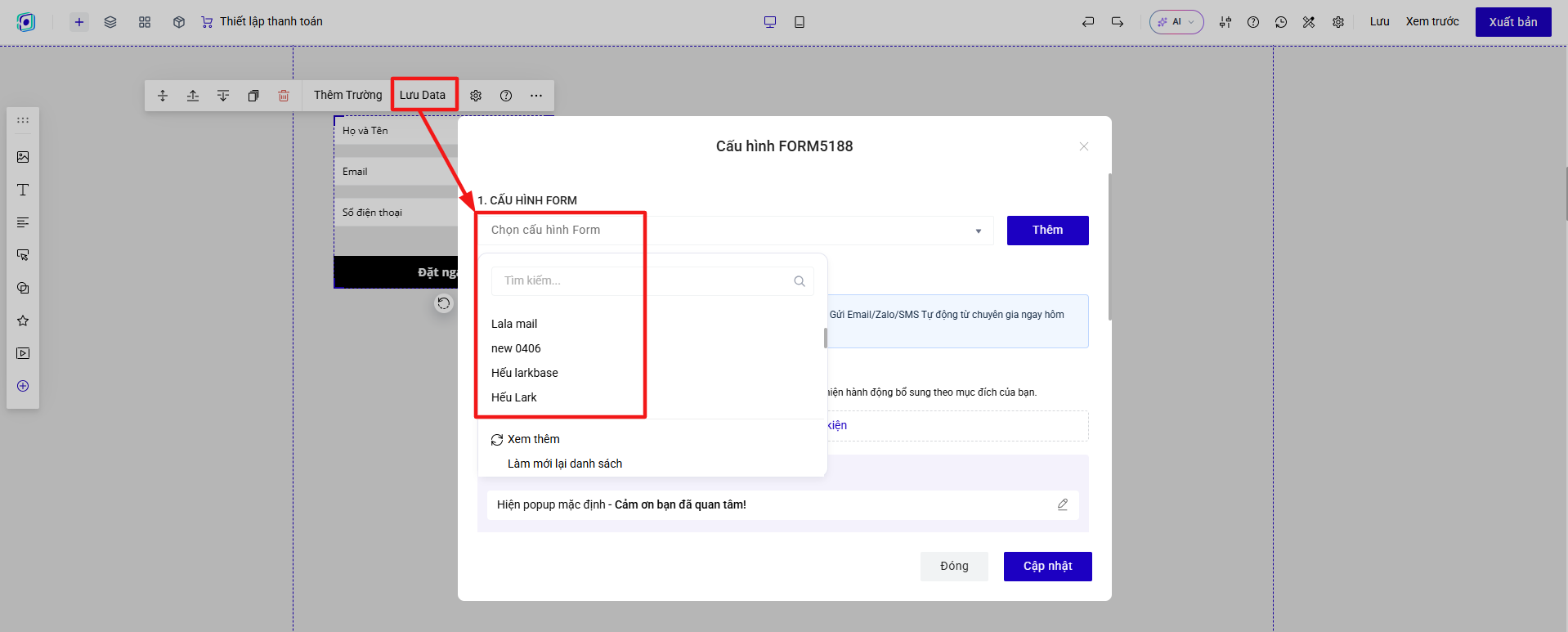Click Làm mới lại danh sách

coord(565,464)
